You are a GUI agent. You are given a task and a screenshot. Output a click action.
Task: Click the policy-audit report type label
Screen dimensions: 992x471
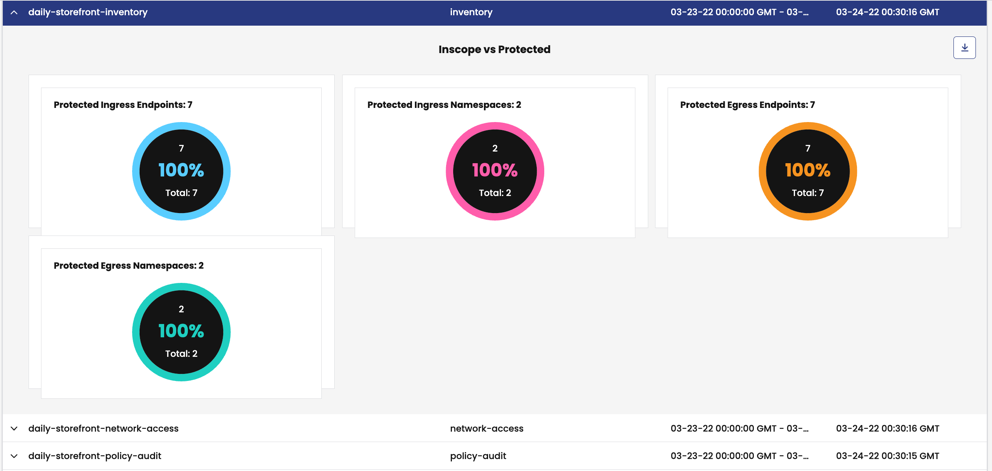(478, 456)
